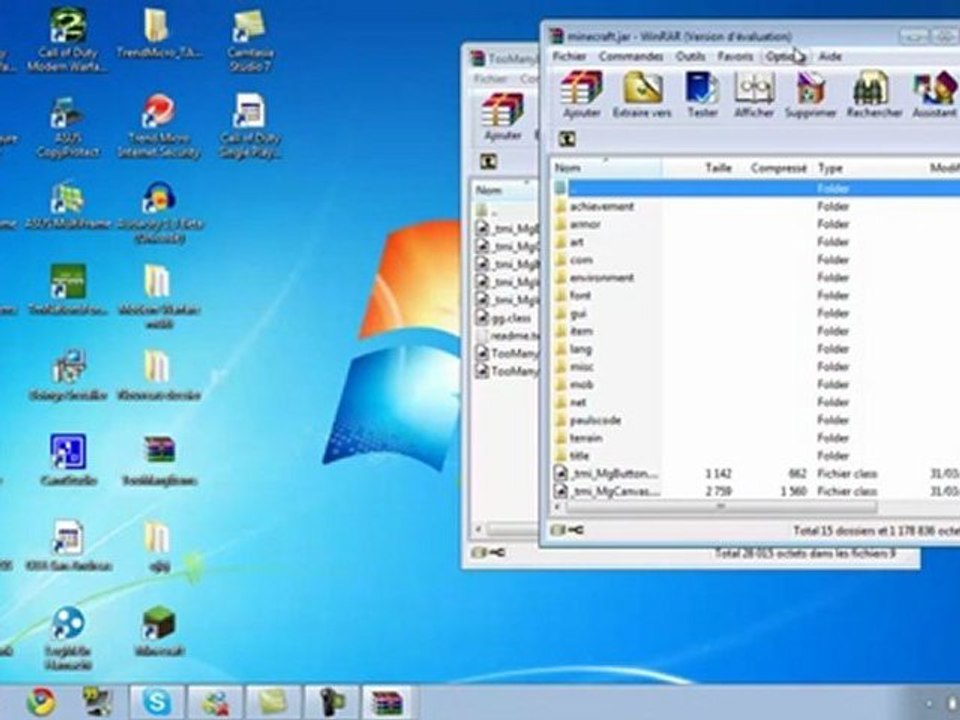Image resolution: width=960 pixels, height=720 pixels.
Task: Select the Minecraft desktop icon
Action: point(159,631)
